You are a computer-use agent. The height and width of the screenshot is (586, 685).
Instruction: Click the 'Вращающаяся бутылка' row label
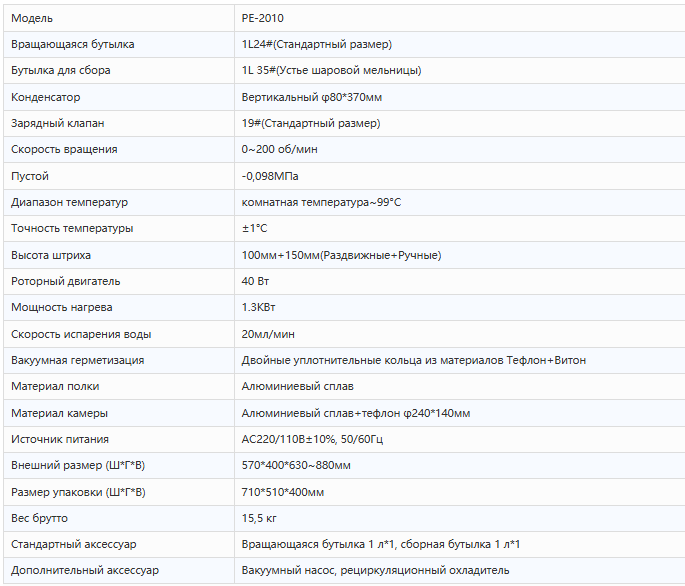pyautogui.click(x=73, y=45)
